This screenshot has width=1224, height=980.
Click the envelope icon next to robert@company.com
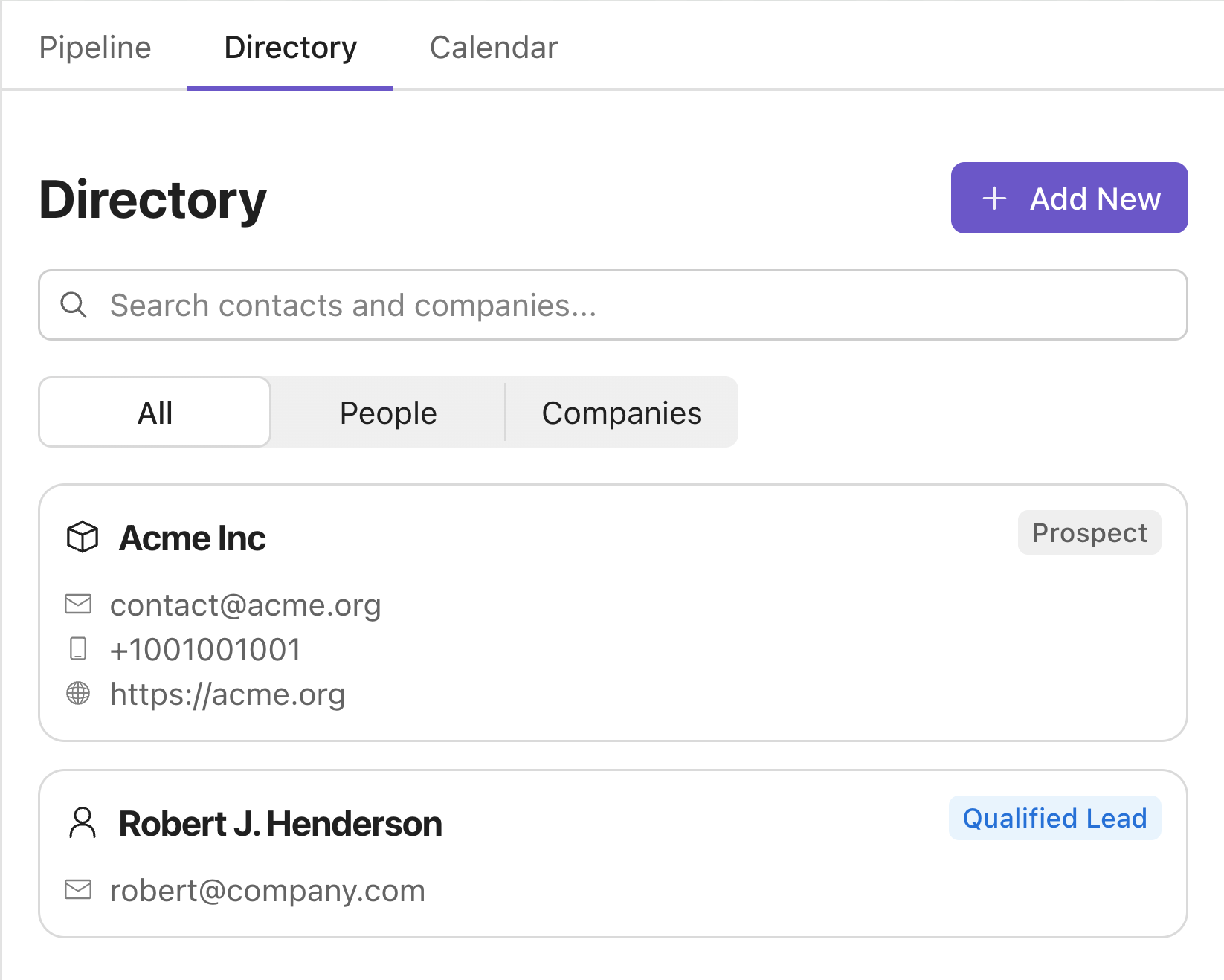click(x=78, y=890)
